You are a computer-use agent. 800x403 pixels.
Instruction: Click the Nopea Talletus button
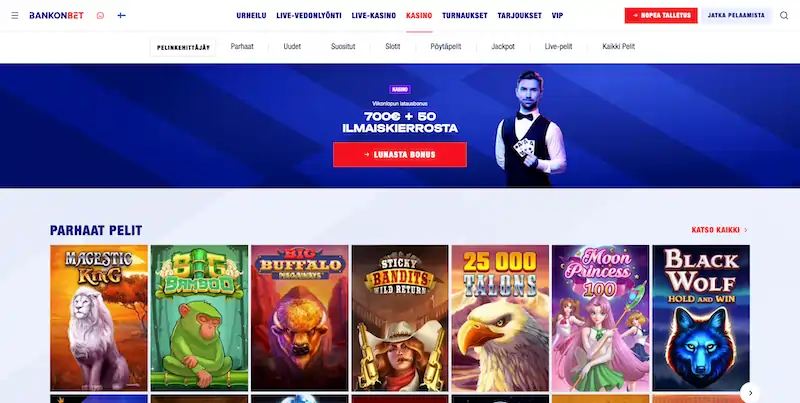point(661,15)
